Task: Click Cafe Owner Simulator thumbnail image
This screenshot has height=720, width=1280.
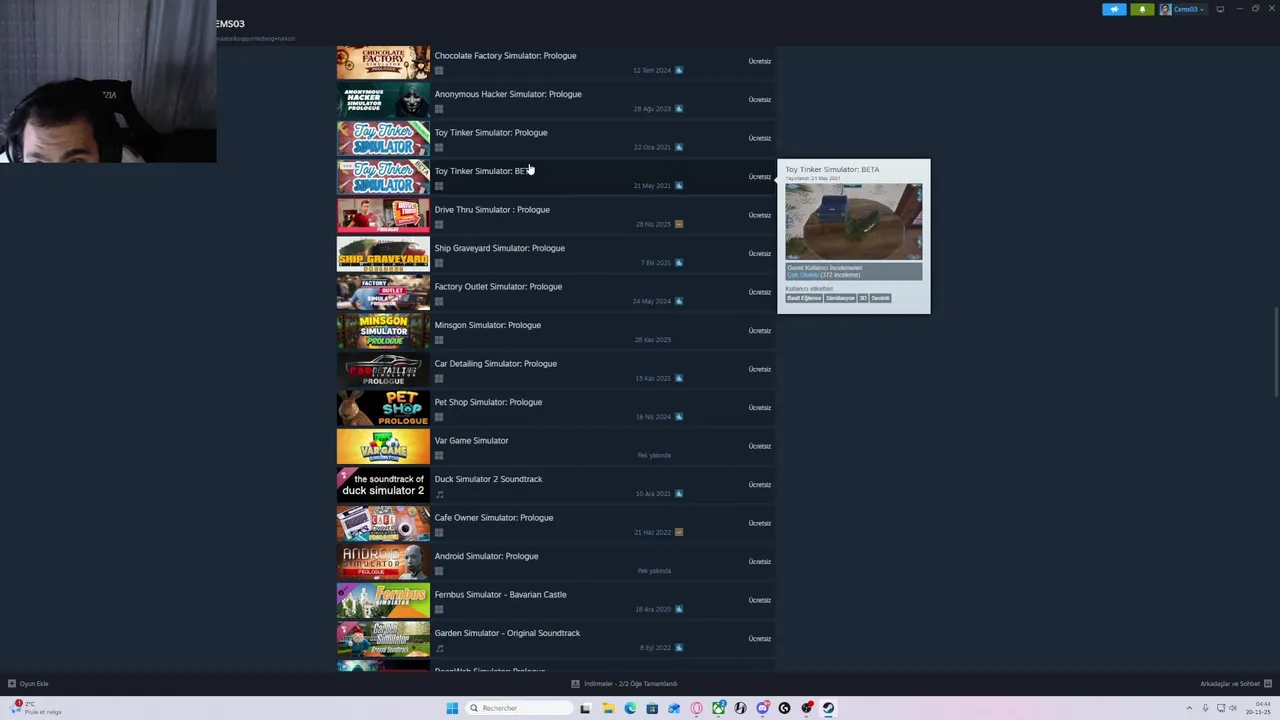Action: point(383,524)
